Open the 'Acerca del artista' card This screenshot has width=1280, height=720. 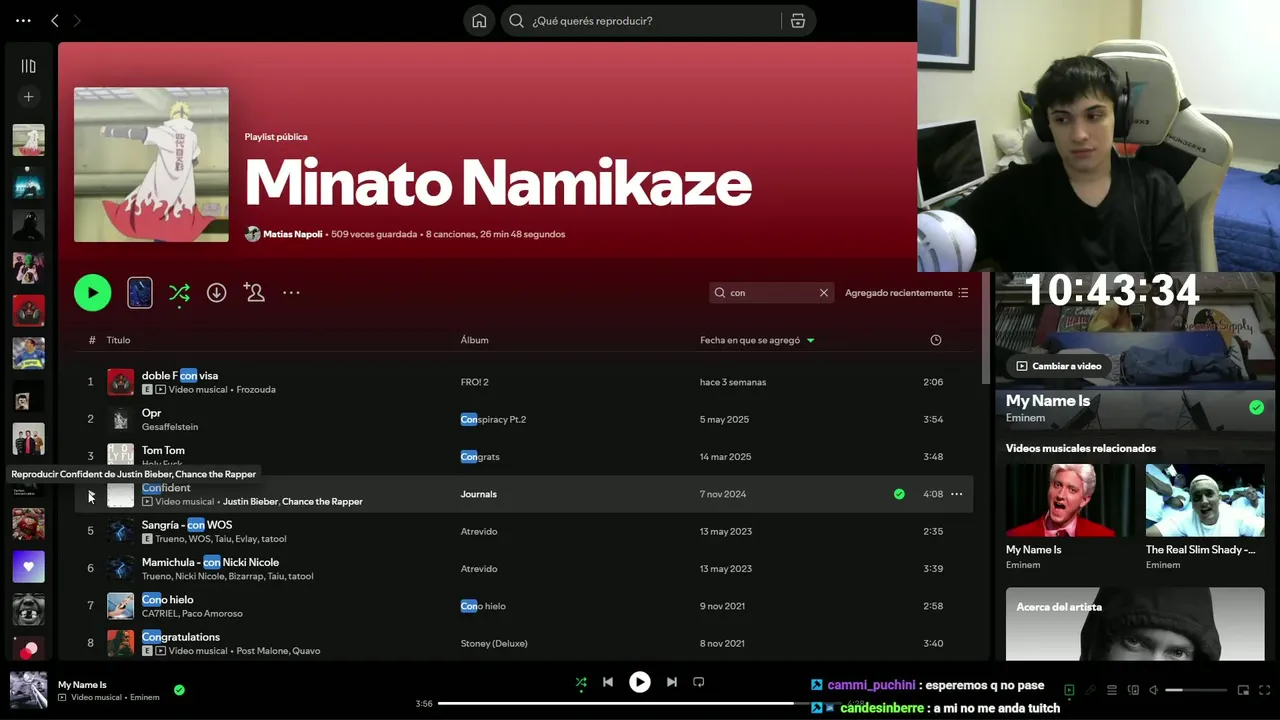pos(1135,624)
